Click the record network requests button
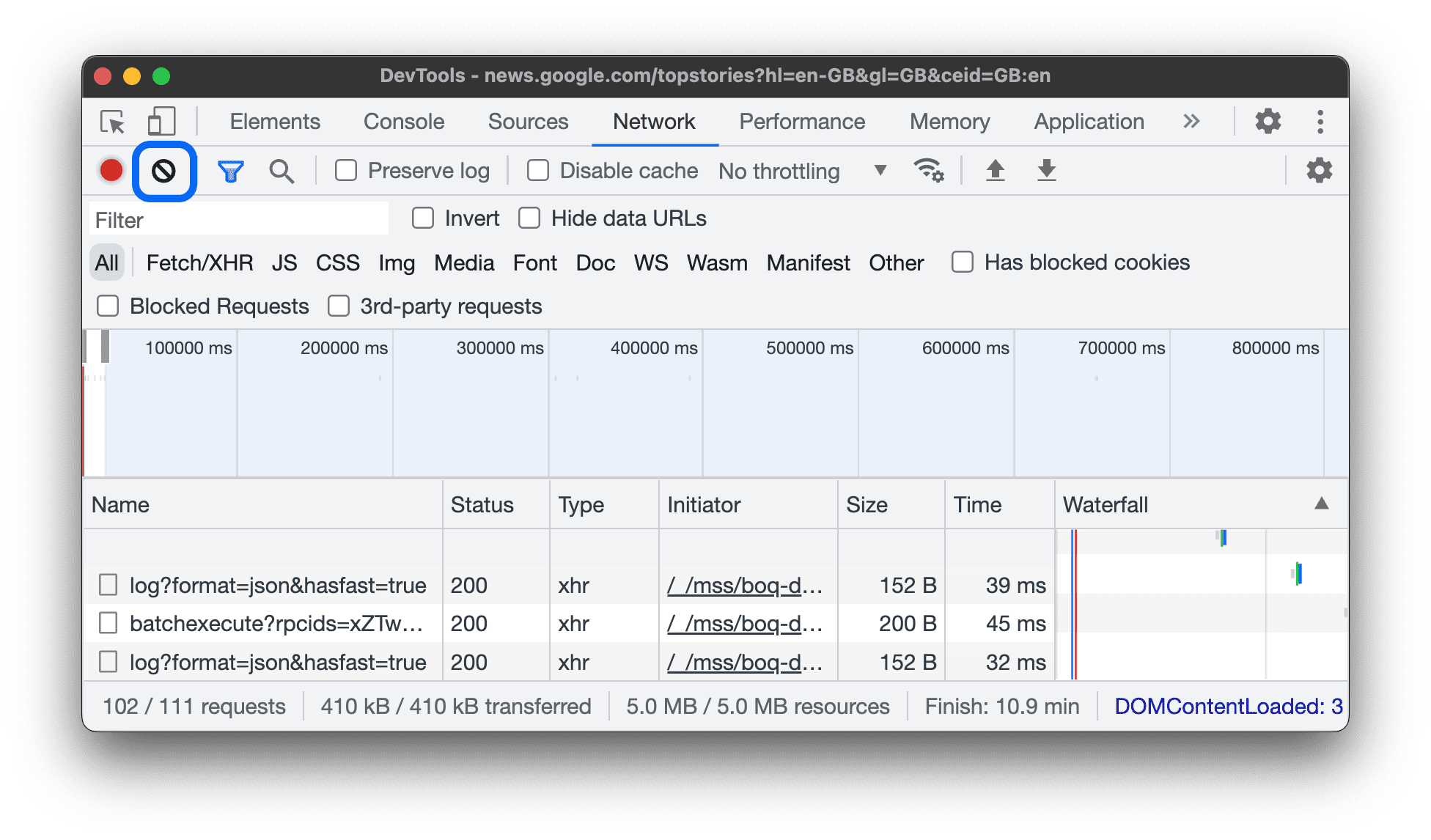1431x840 pixels. (x=112, y=170)
